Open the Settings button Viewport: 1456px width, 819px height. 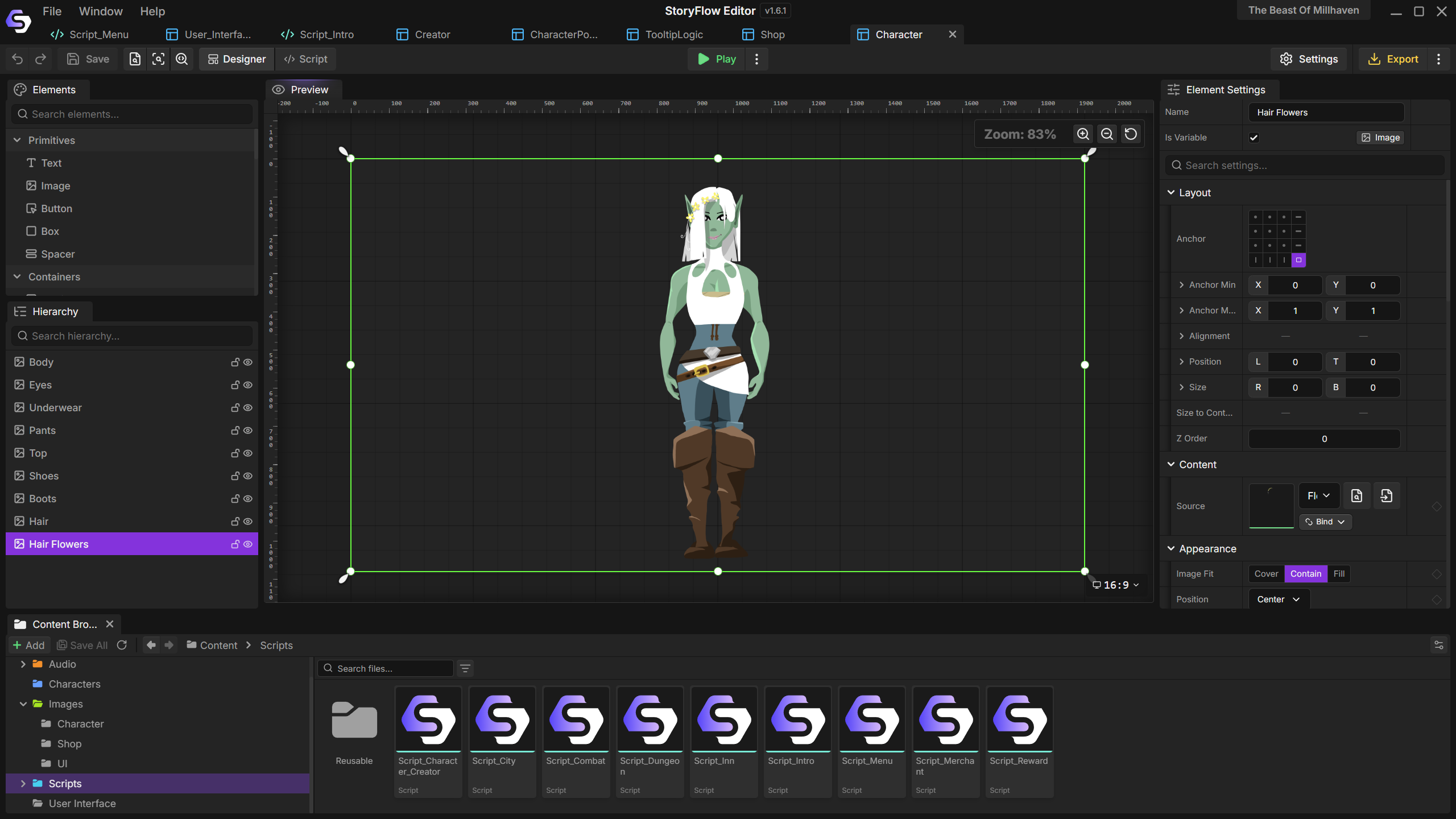point(1309,59)
